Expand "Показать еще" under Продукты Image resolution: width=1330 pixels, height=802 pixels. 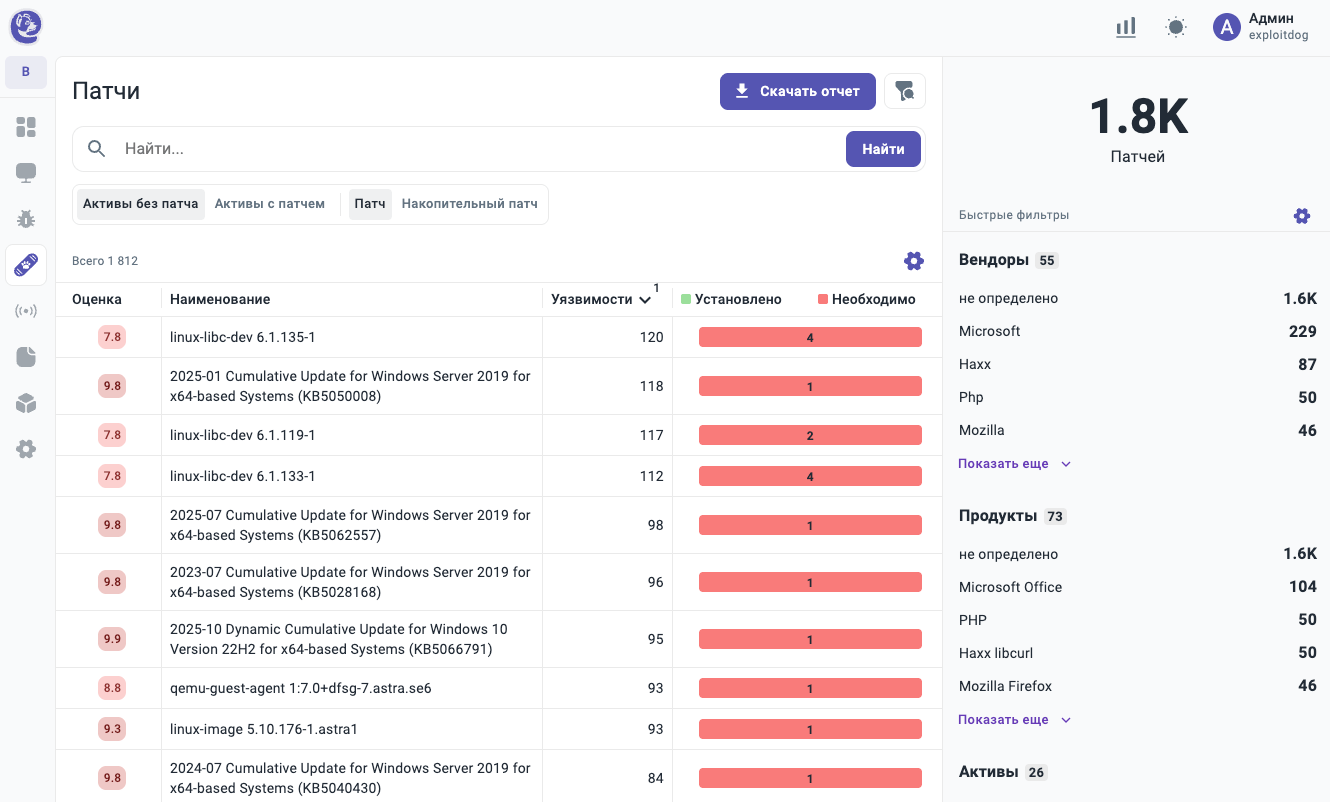1014,720
